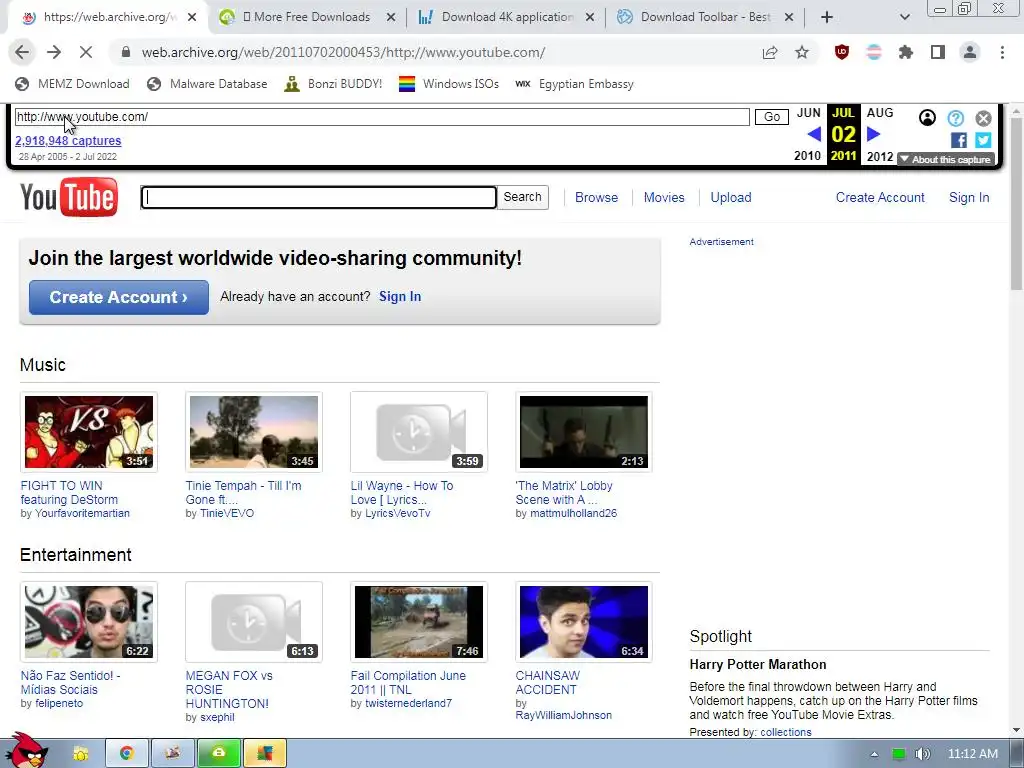The height and width of the screenshot is (768, 1024).
Task: Switch to the Download Toolbar tab
Action: tap(705, 17)
